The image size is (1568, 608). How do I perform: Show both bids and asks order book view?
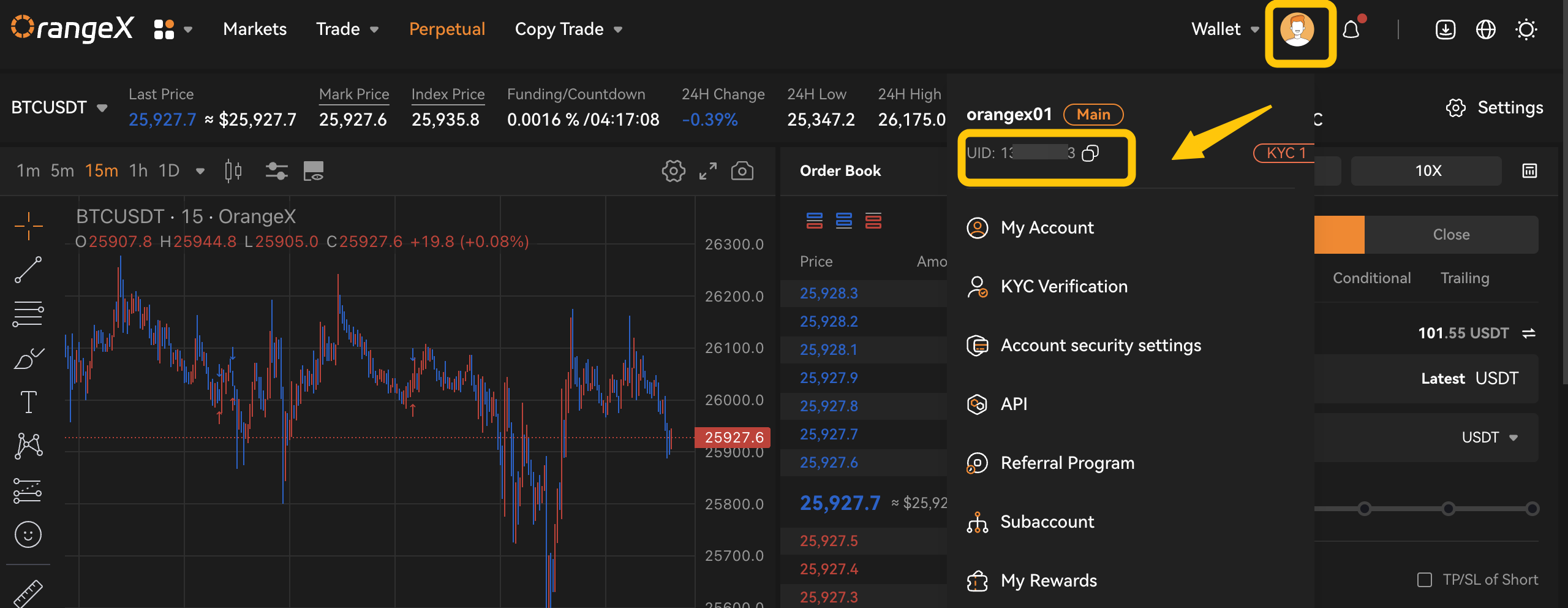815,221
